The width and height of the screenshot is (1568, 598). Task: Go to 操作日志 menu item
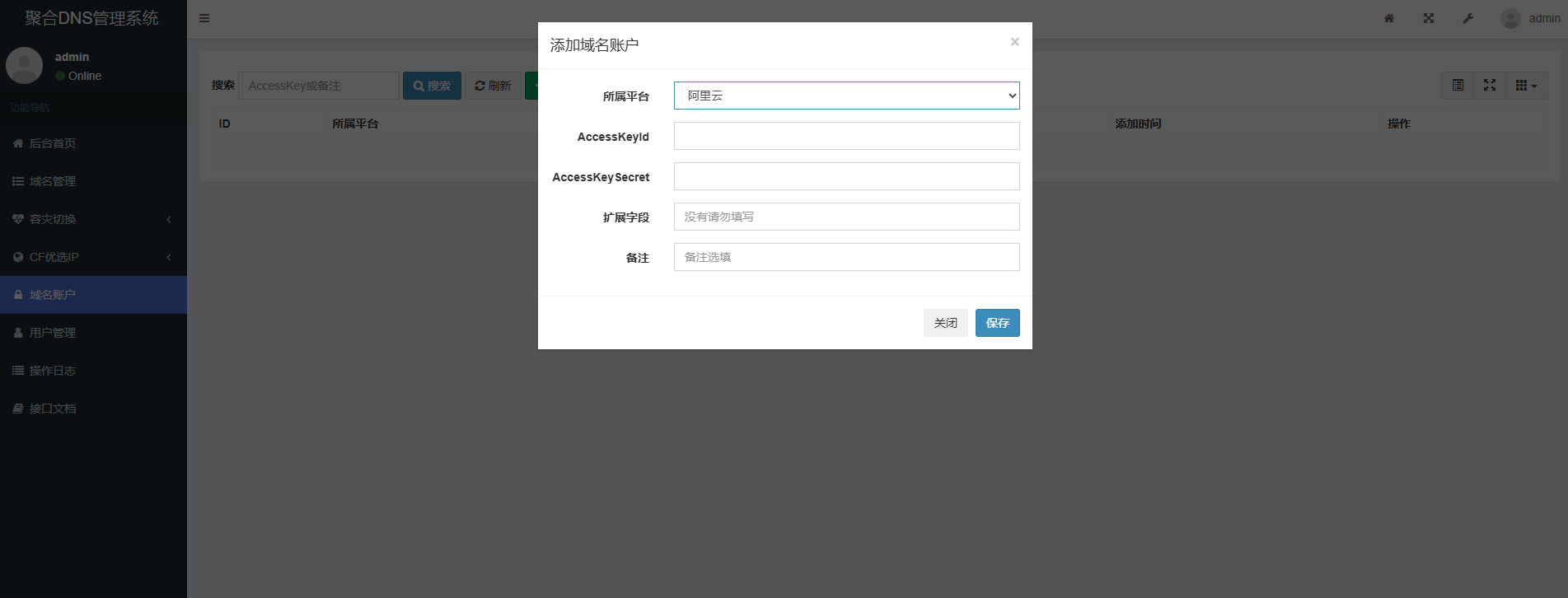[53, 371]
